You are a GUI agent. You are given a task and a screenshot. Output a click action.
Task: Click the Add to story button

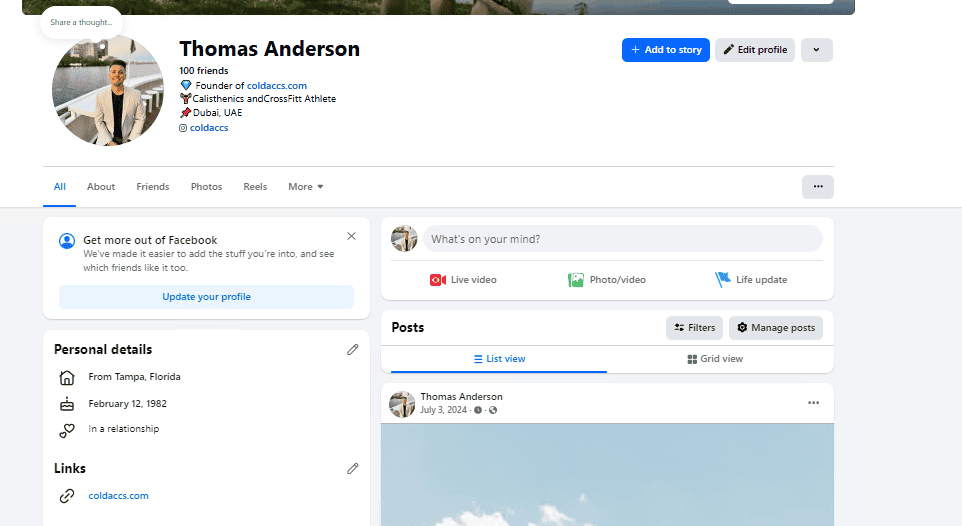tap(666, 50)
